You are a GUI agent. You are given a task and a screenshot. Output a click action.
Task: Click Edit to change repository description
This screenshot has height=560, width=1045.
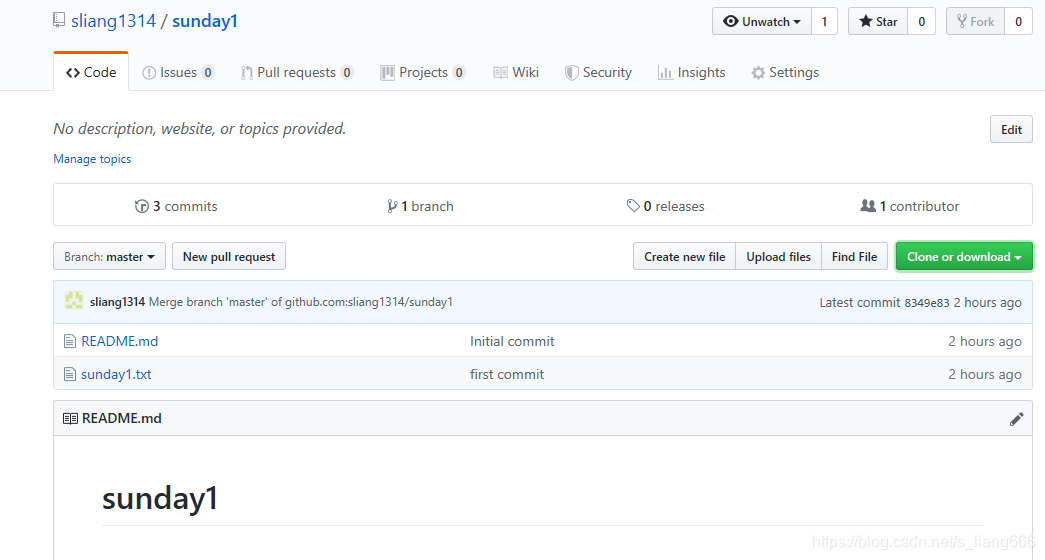pos(1011,129)
